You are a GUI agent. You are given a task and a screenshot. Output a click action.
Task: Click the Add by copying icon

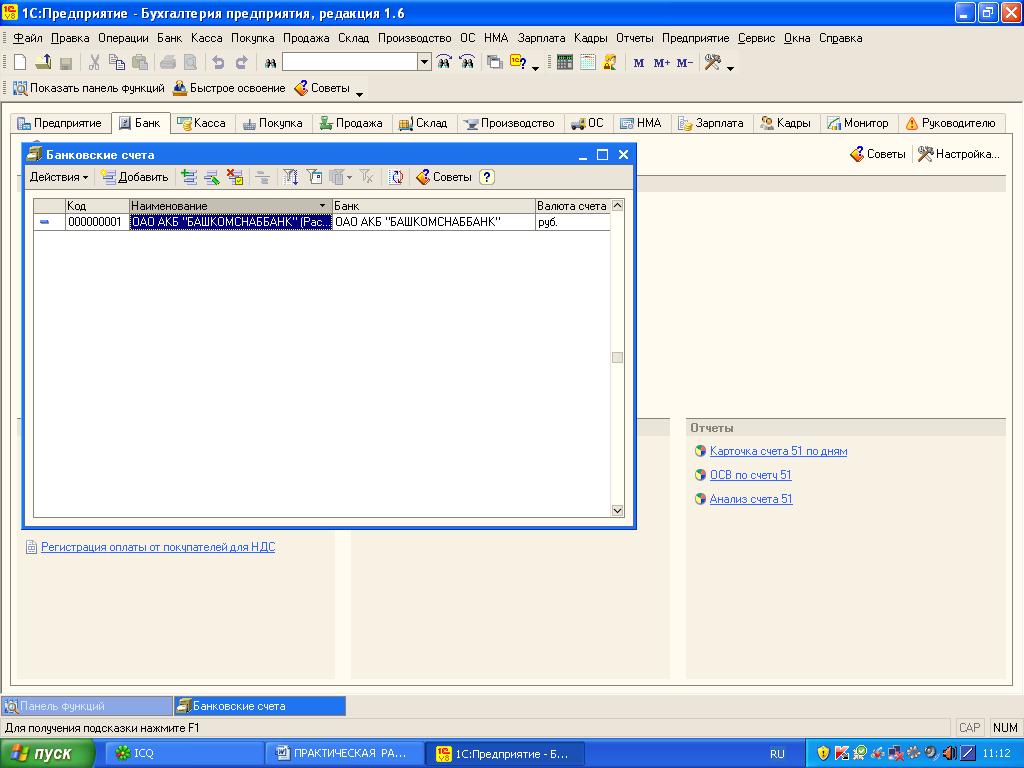pos(189,177)
